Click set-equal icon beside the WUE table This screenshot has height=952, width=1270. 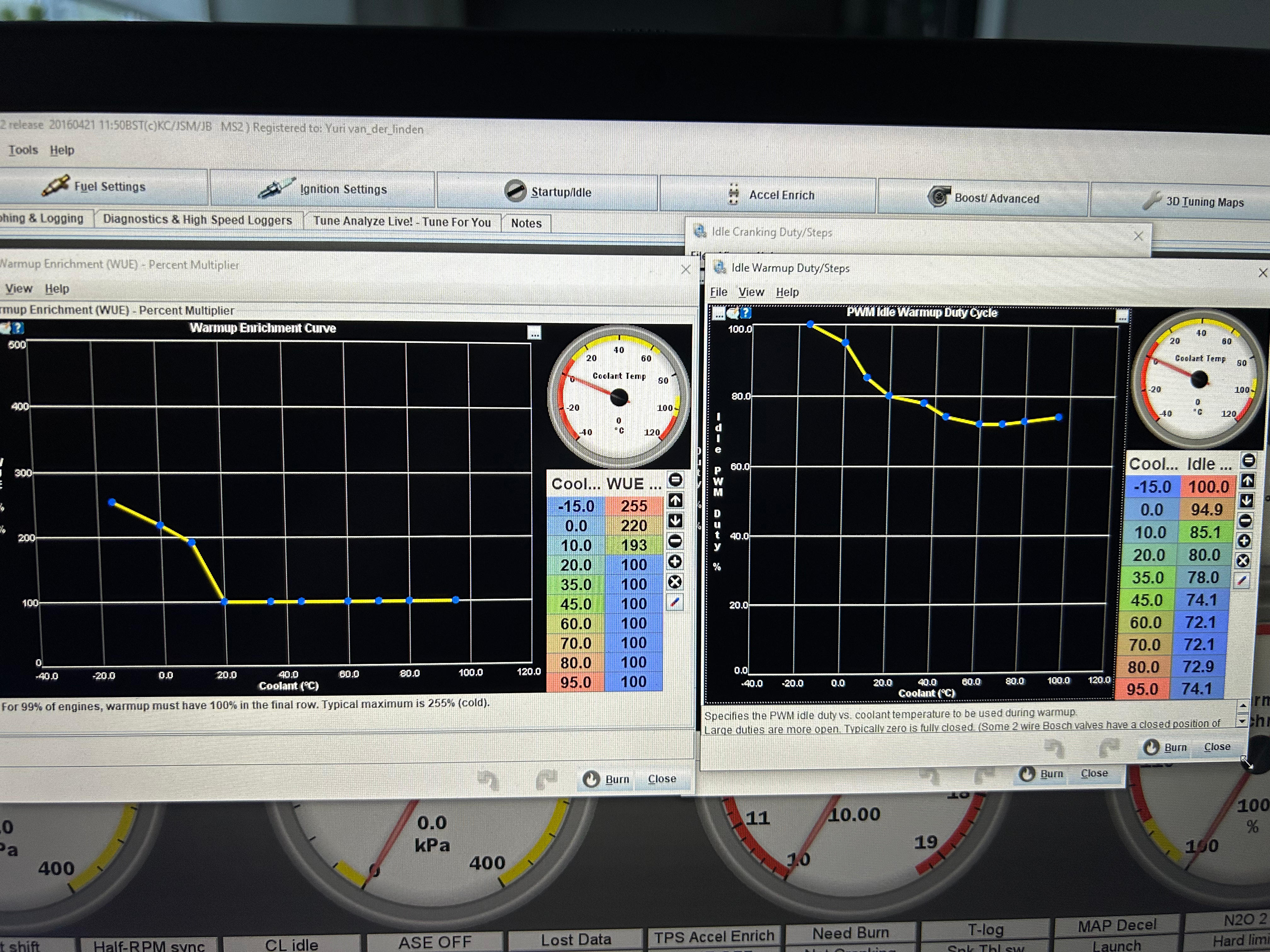675,480
